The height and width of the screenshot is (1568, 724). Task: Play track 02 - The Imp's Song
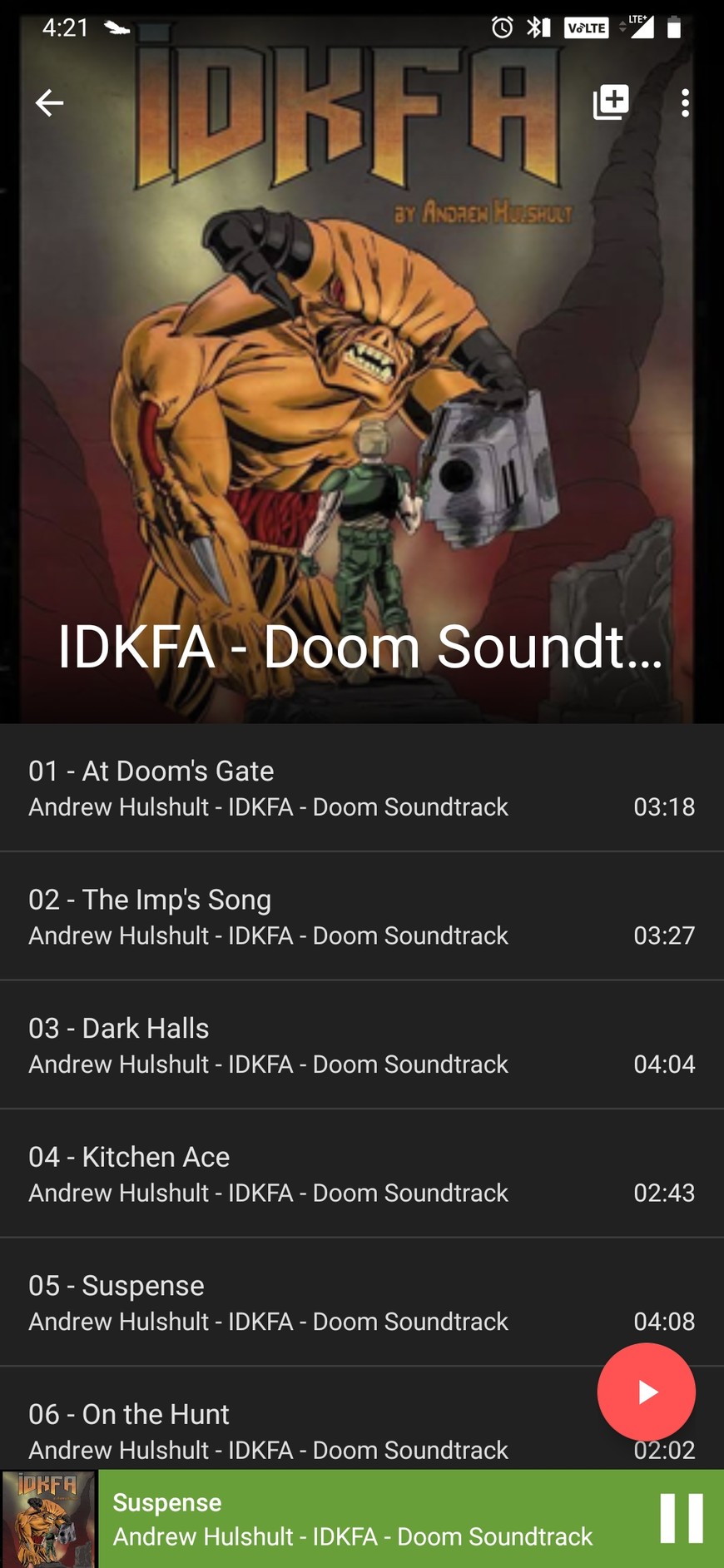(x=362, y=916)
